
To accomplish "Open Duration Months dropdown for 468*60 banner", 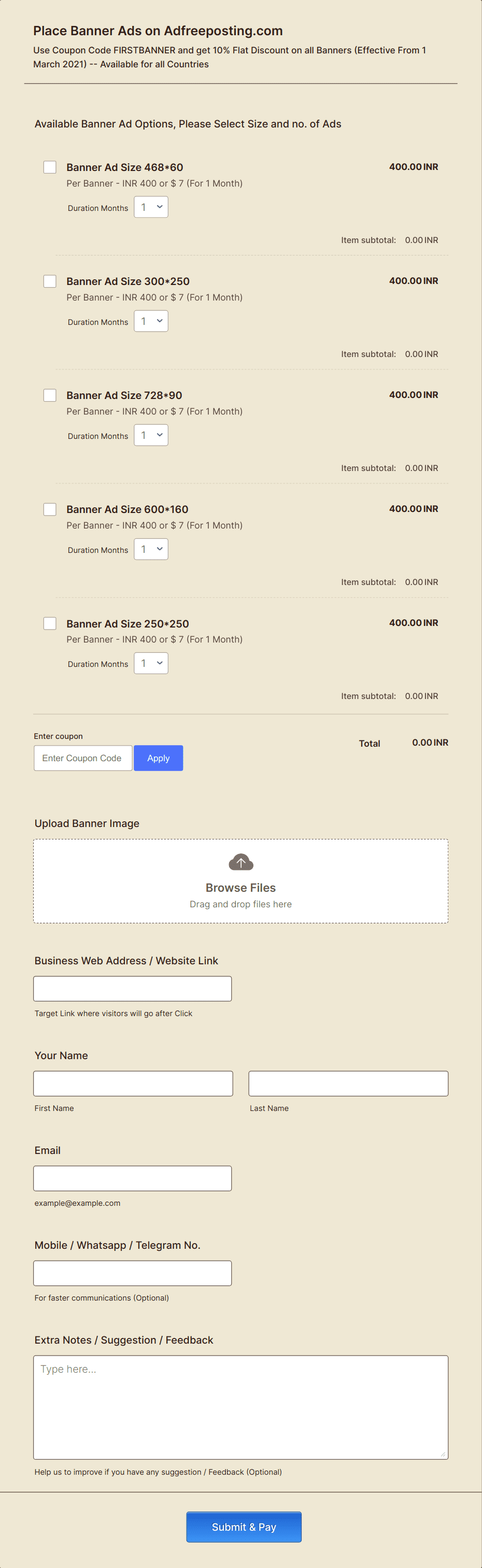I will (151, 207).
